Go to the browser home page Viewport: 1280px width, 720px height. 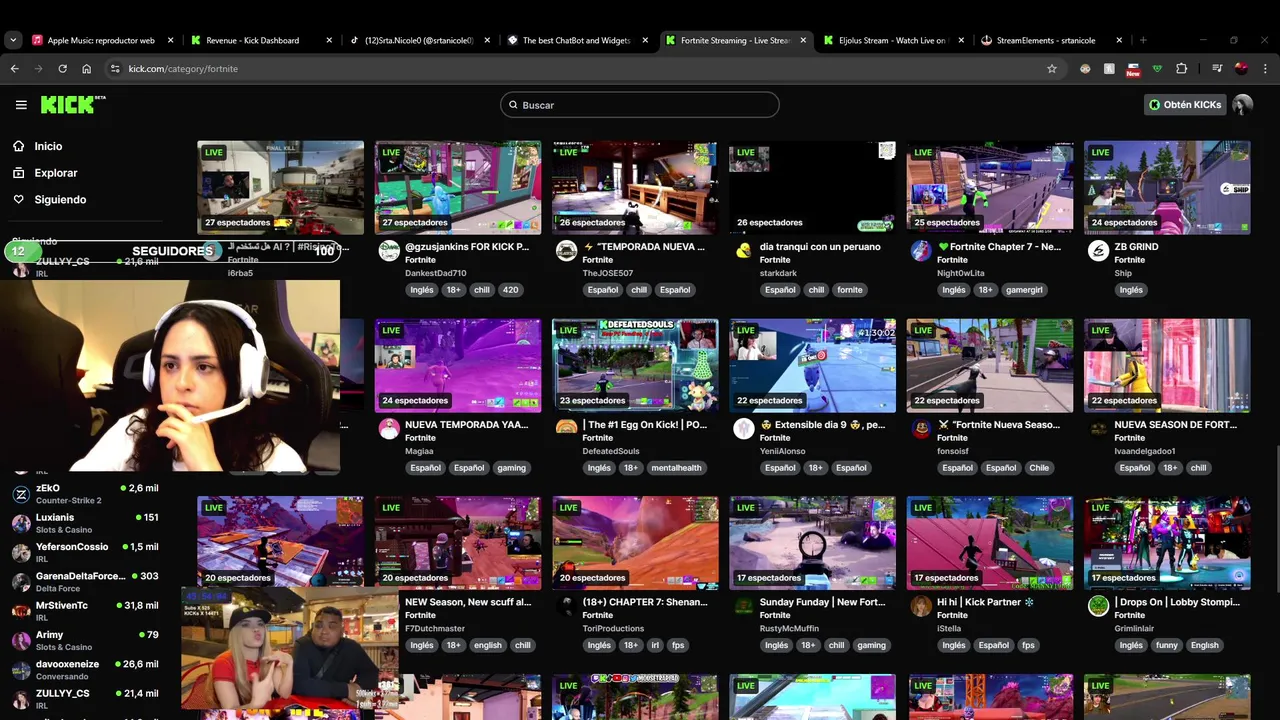(x=87, y=69)
